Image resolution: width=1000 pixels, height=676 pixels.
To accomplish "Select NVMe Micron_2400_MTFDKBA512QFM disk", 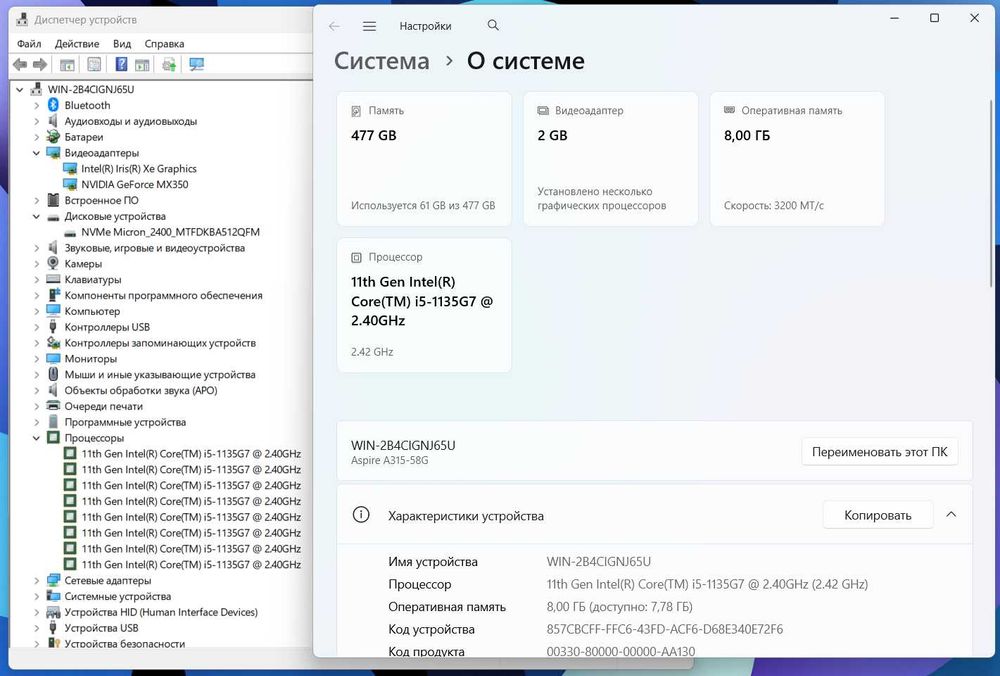I will (170, 232).
